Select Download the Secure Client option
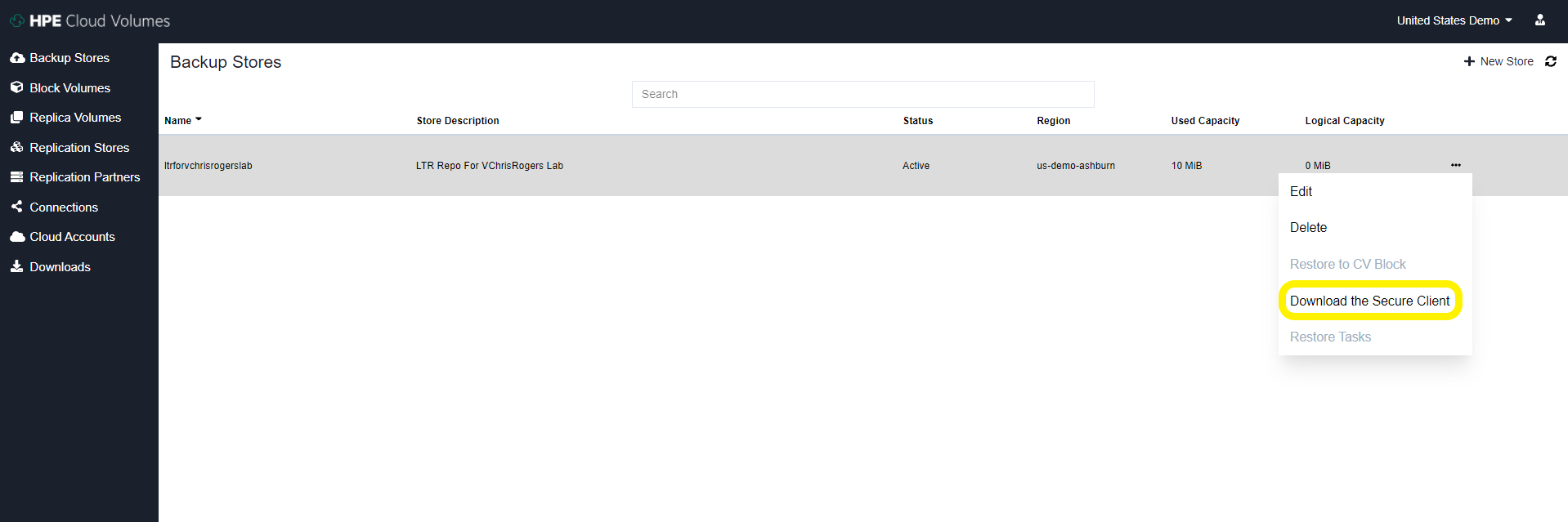1568x522 pixels. click(1369, 301)
